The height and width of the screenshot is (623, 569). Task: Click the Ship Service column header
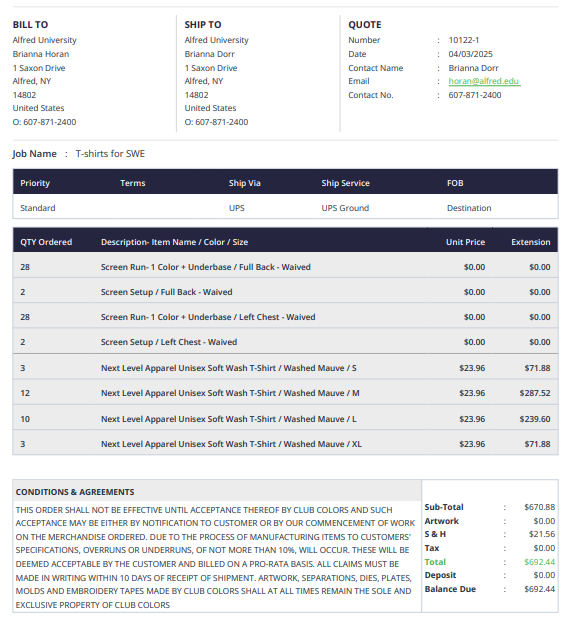click(345, 183)
